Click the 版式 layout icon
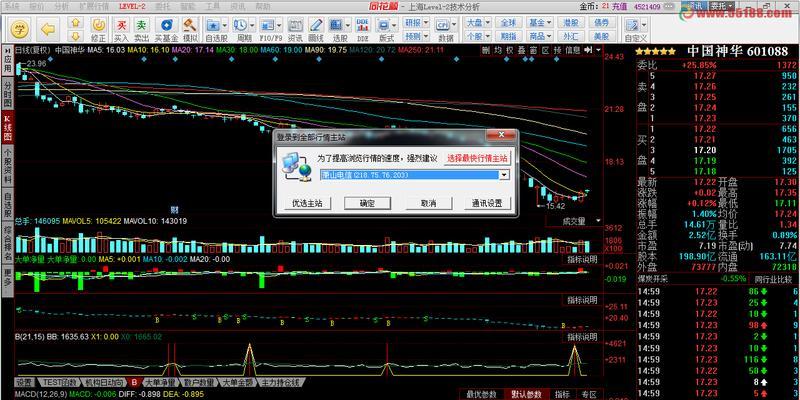This screenshot has height=400, width=800. pyautogui.click(x=386, y=24)
